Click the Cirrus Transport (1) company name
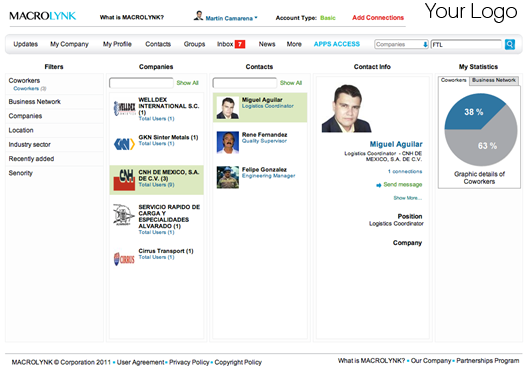This screenshot has width=528, height=381. pyautogui.click(x=166, y=251)
